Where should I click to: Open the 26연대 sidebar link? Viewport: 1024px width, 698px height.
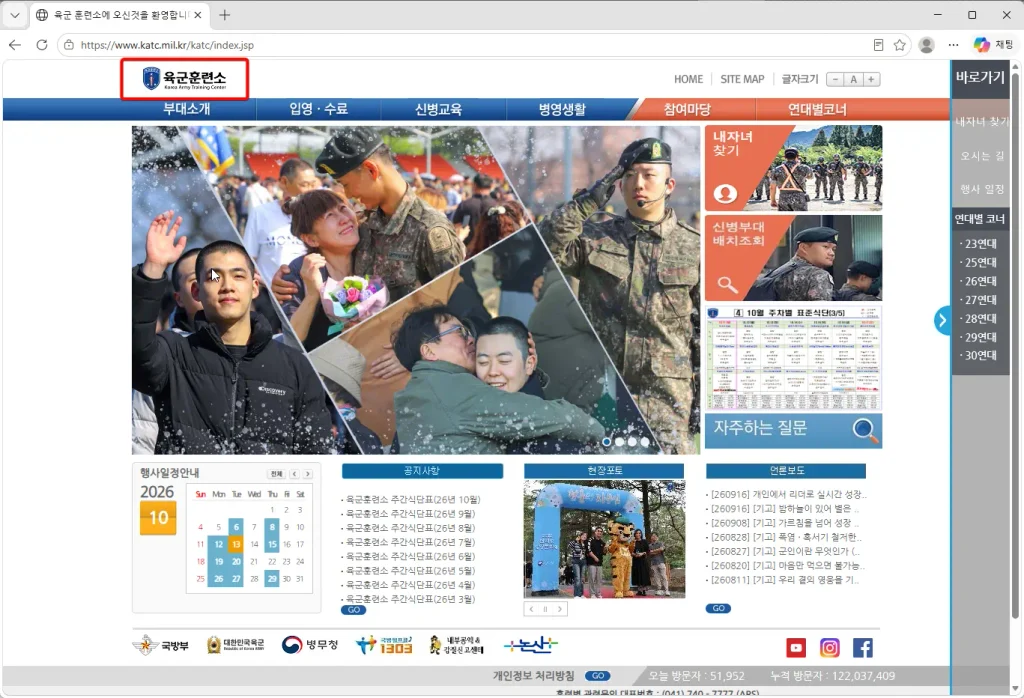coord(979,281)
